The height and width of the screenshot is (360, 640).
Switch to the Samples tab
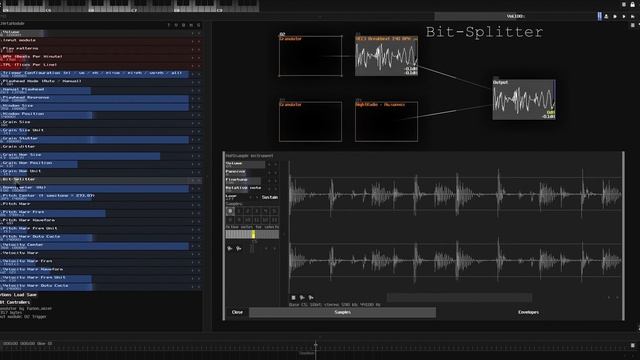click(342, 312)
